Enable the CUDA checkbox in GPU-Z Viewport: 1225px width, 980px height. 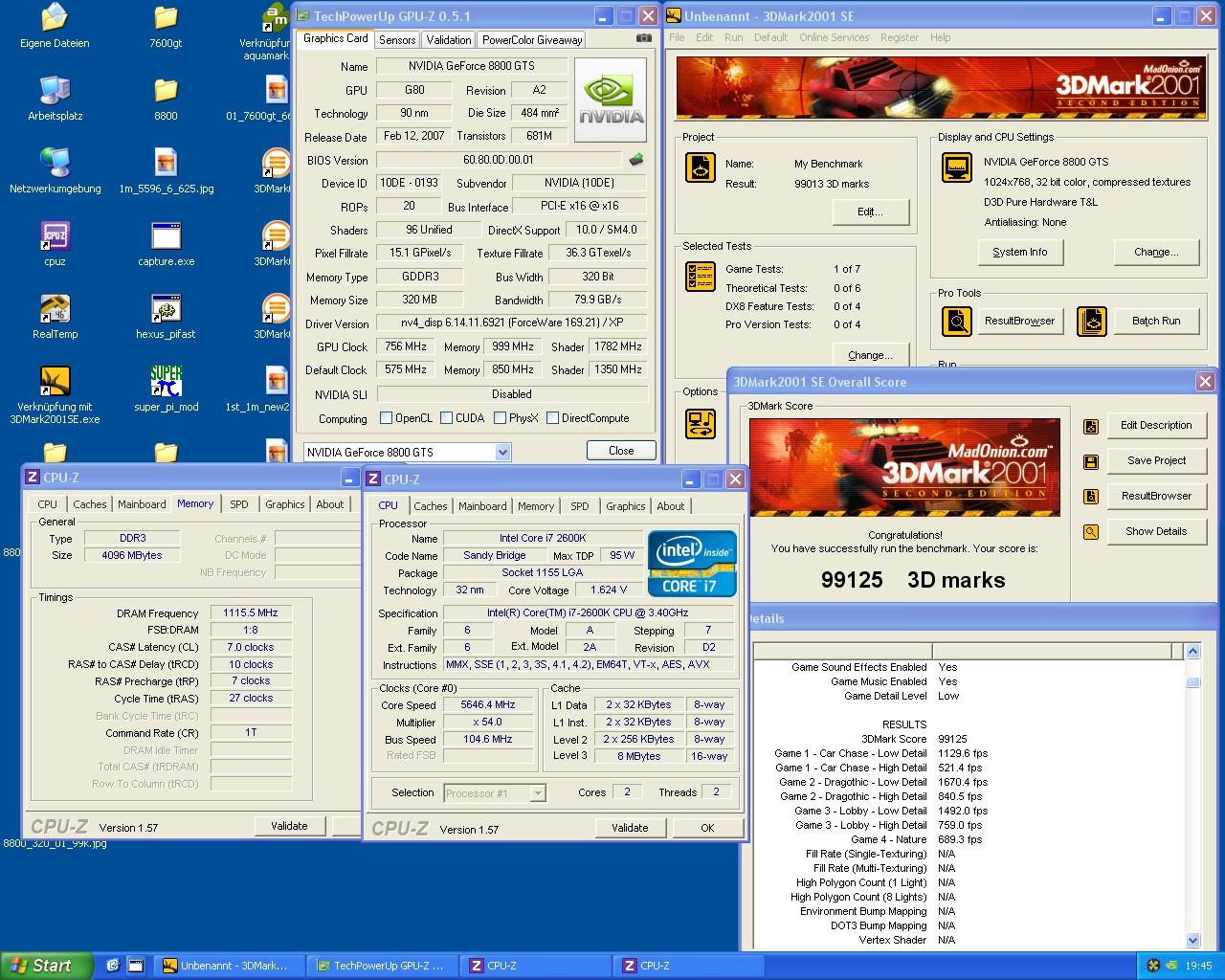click(446, 418)
